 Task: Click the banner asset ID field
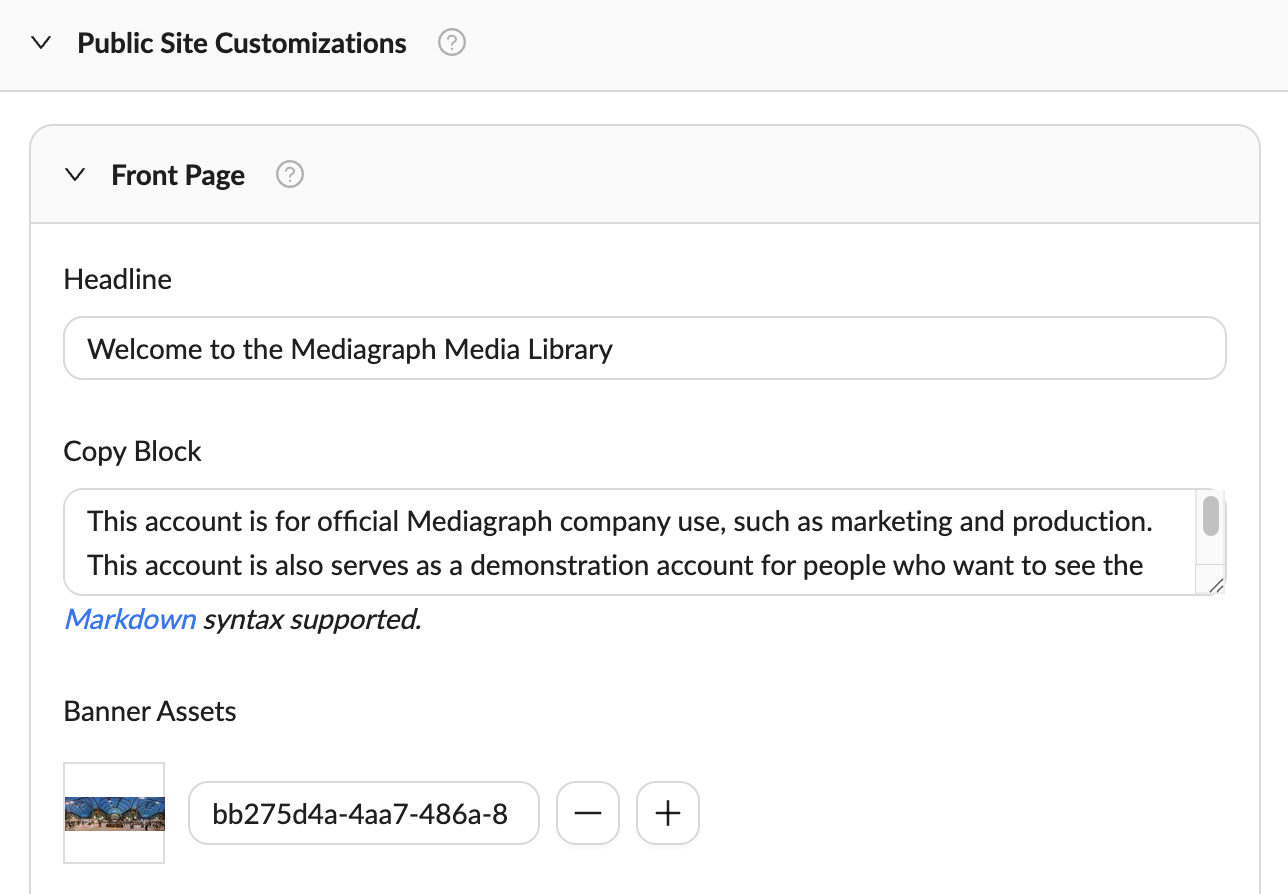pyautogui.click(x=364, y=814)
